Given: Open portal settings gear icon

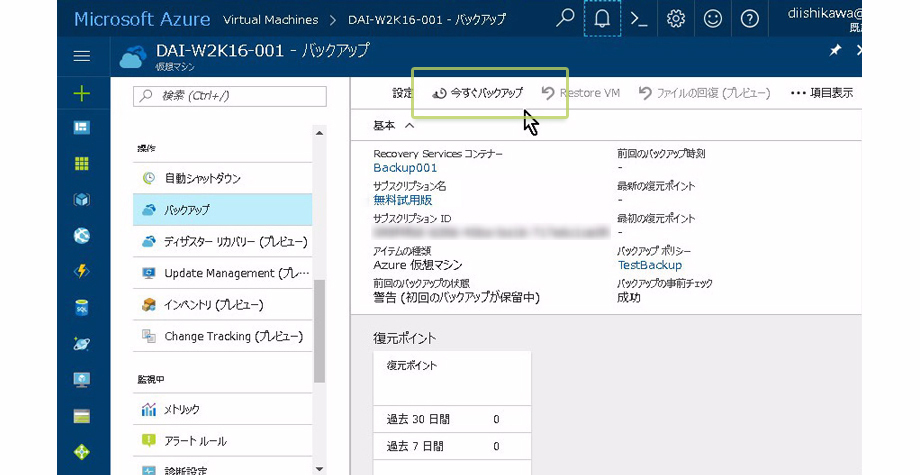Looking at the screenshot, I should [x=676, y=18].
